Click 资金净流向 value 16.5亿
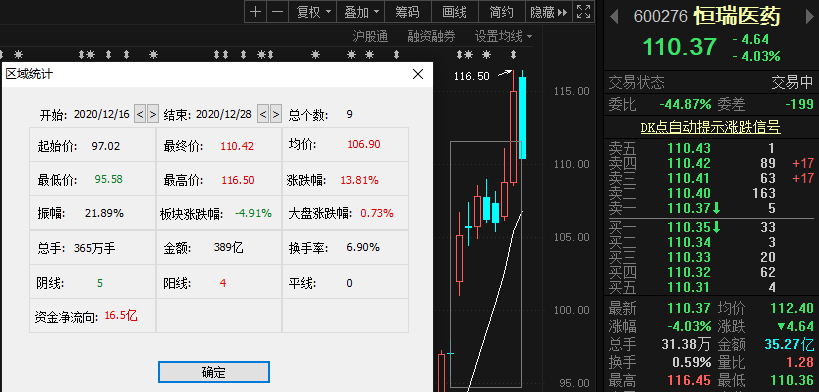Image resolution: width=819 pixels, height=392 pixels. point(121,316)
